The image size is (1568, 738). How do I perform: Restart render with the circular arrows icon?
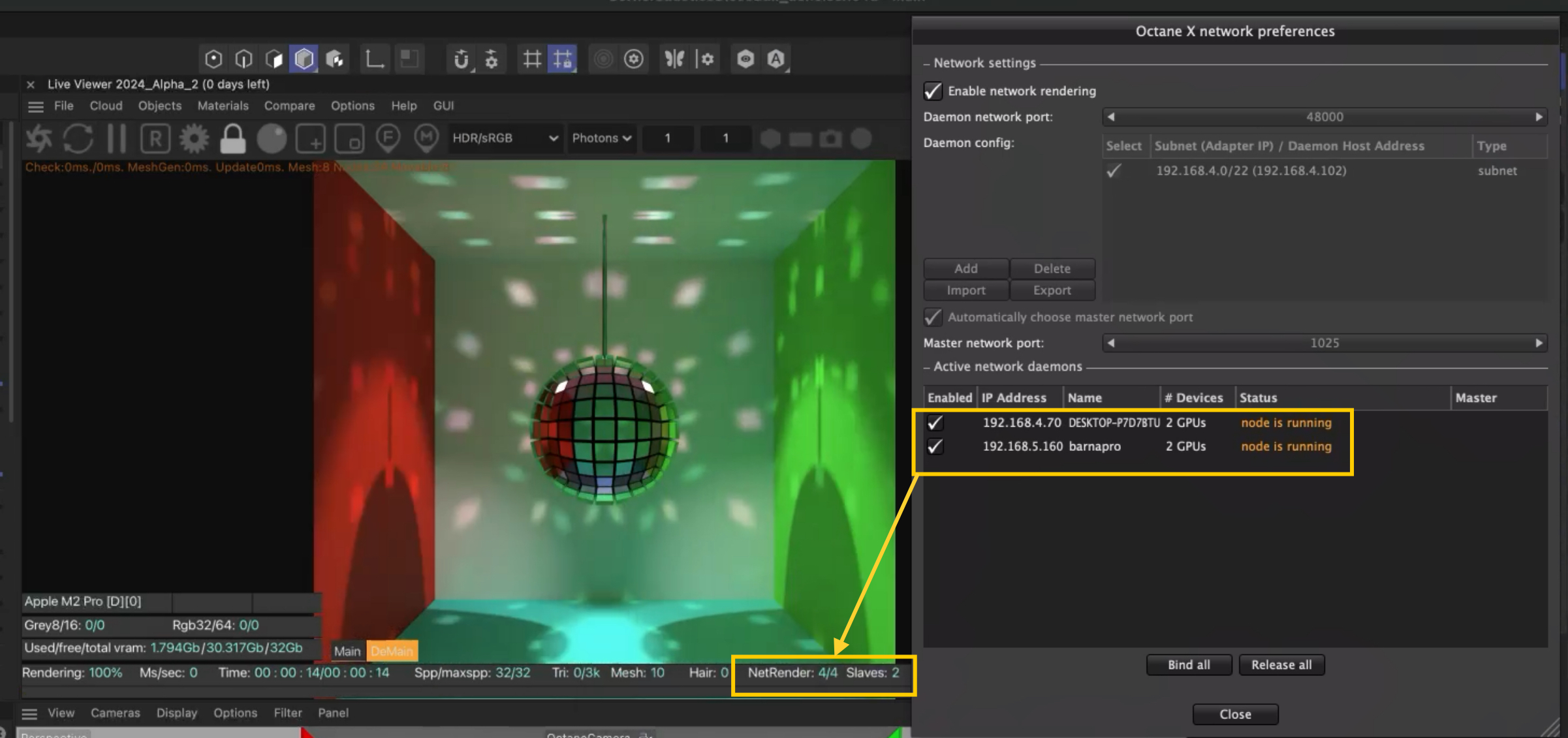(x=78, y=138)
